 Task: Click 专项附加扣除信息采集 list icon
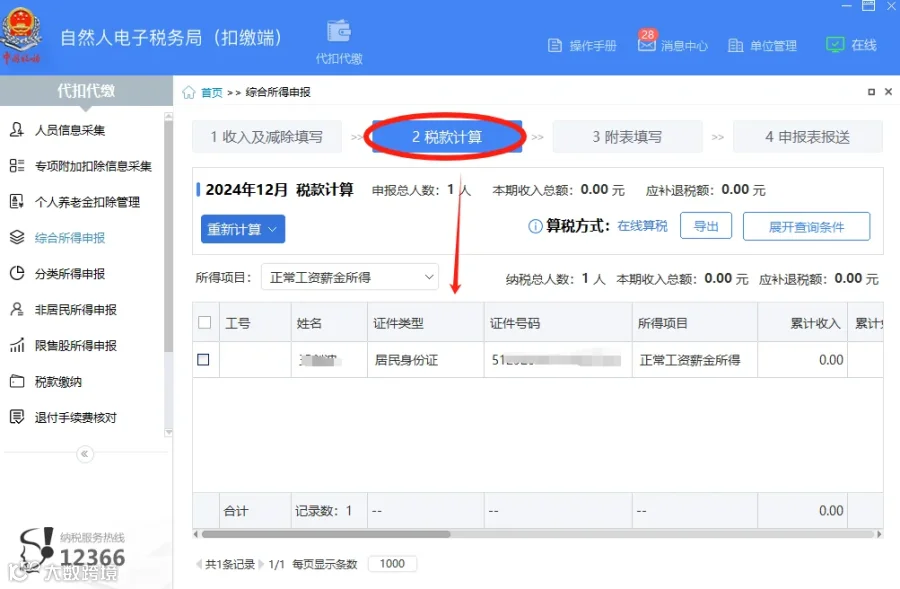click(17, 166)
